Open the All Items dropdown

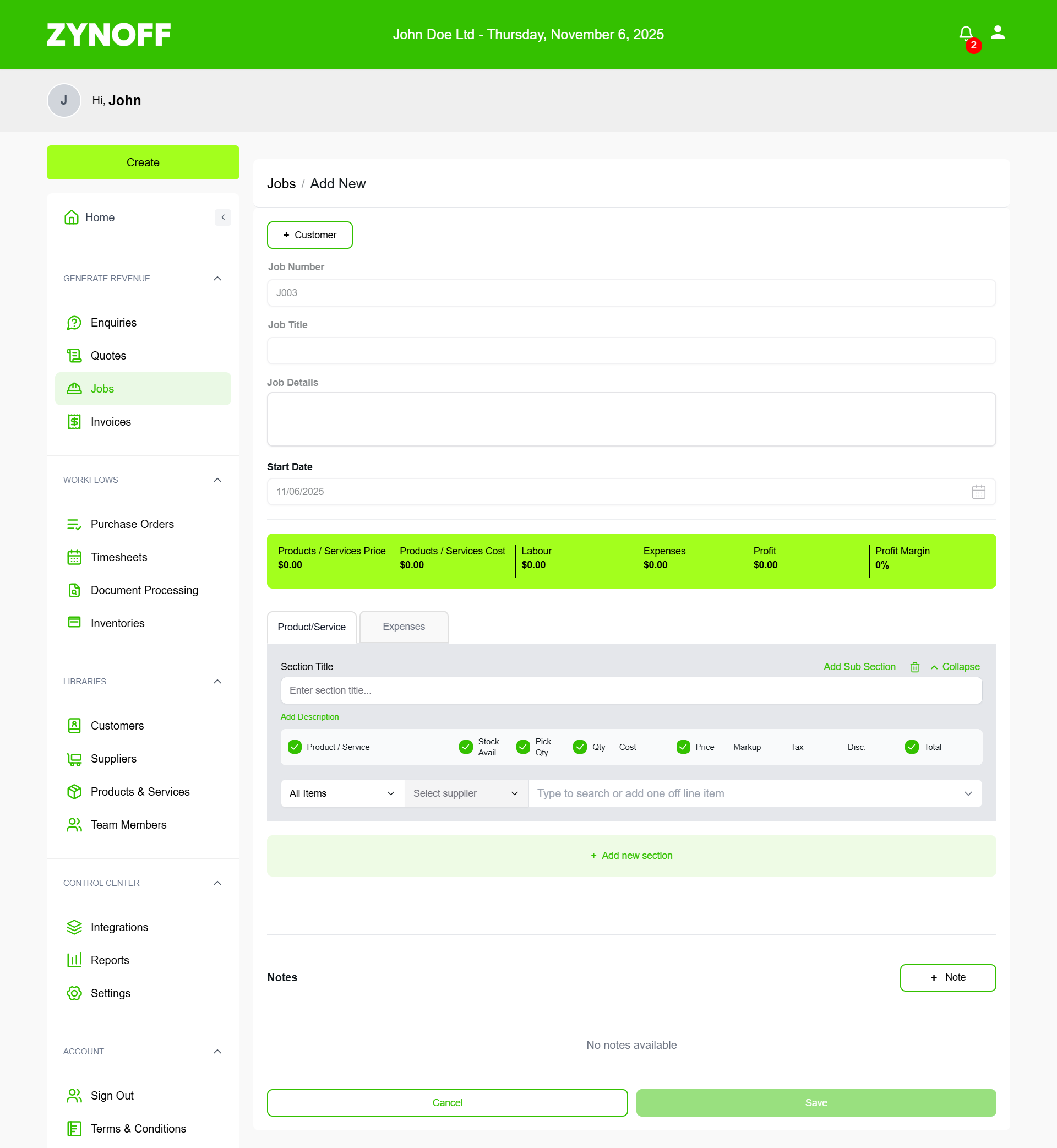click(342, 793)
